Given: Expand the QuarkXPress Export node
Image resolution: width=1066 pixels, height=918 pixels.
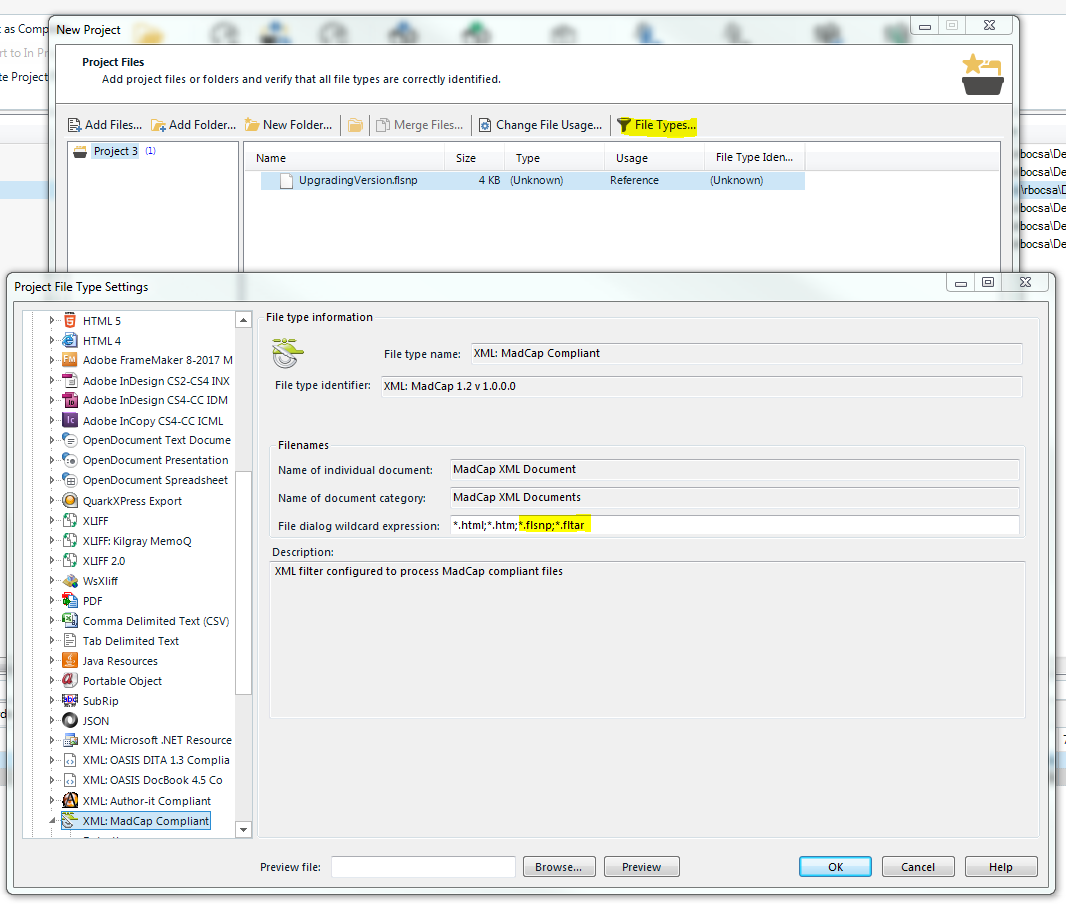Looking at the screenshot, I should coord(52,500).
